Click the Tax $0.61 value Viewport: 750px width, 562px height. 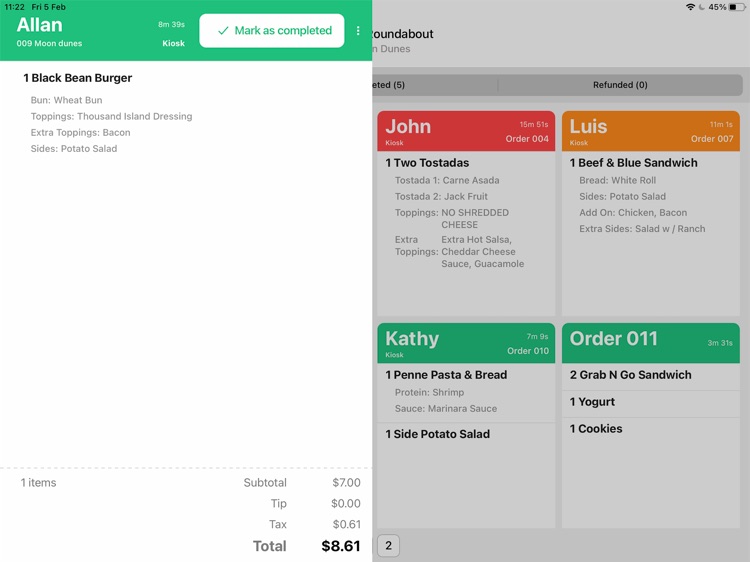[346, 524]
